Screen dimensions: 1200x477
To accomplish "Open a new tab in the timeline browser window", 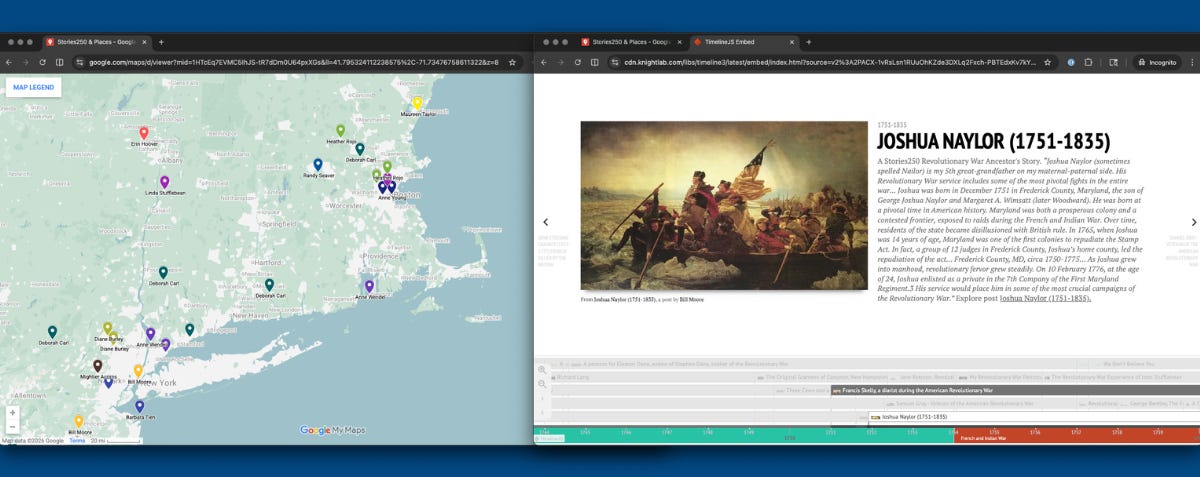I will (809, 42).
